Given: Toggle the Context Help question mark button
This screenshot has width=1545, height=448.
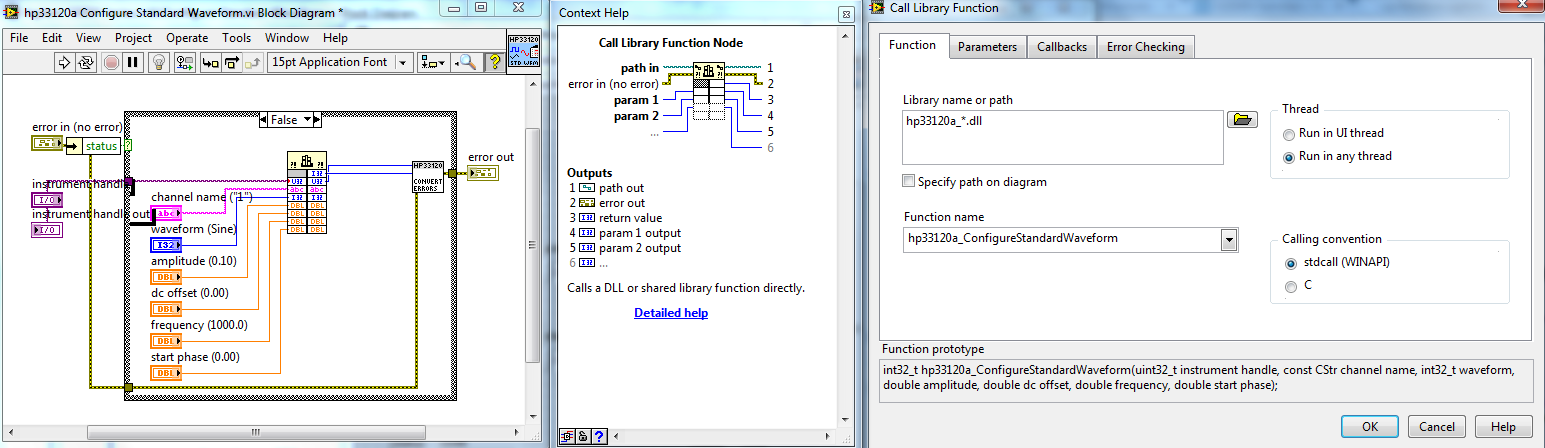Looking at the screenshot, I should pyautogui.click(x=494, y=62).
